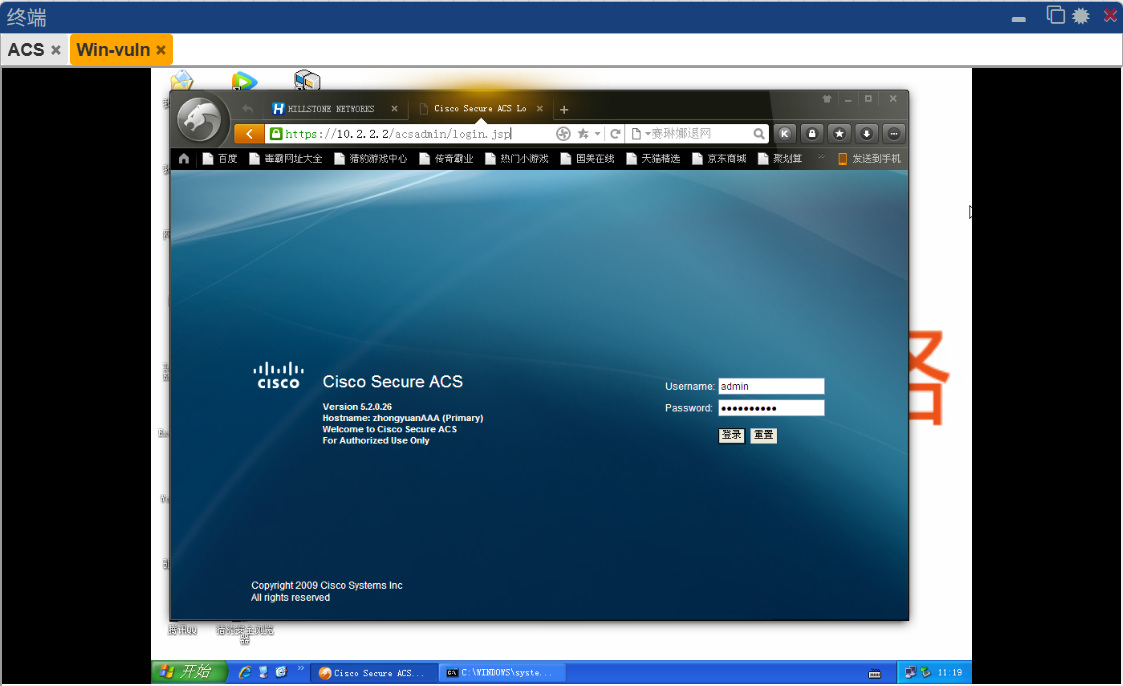Click the orange back arrow button
Screen dimensions: 1123x686
click(249, 133)
